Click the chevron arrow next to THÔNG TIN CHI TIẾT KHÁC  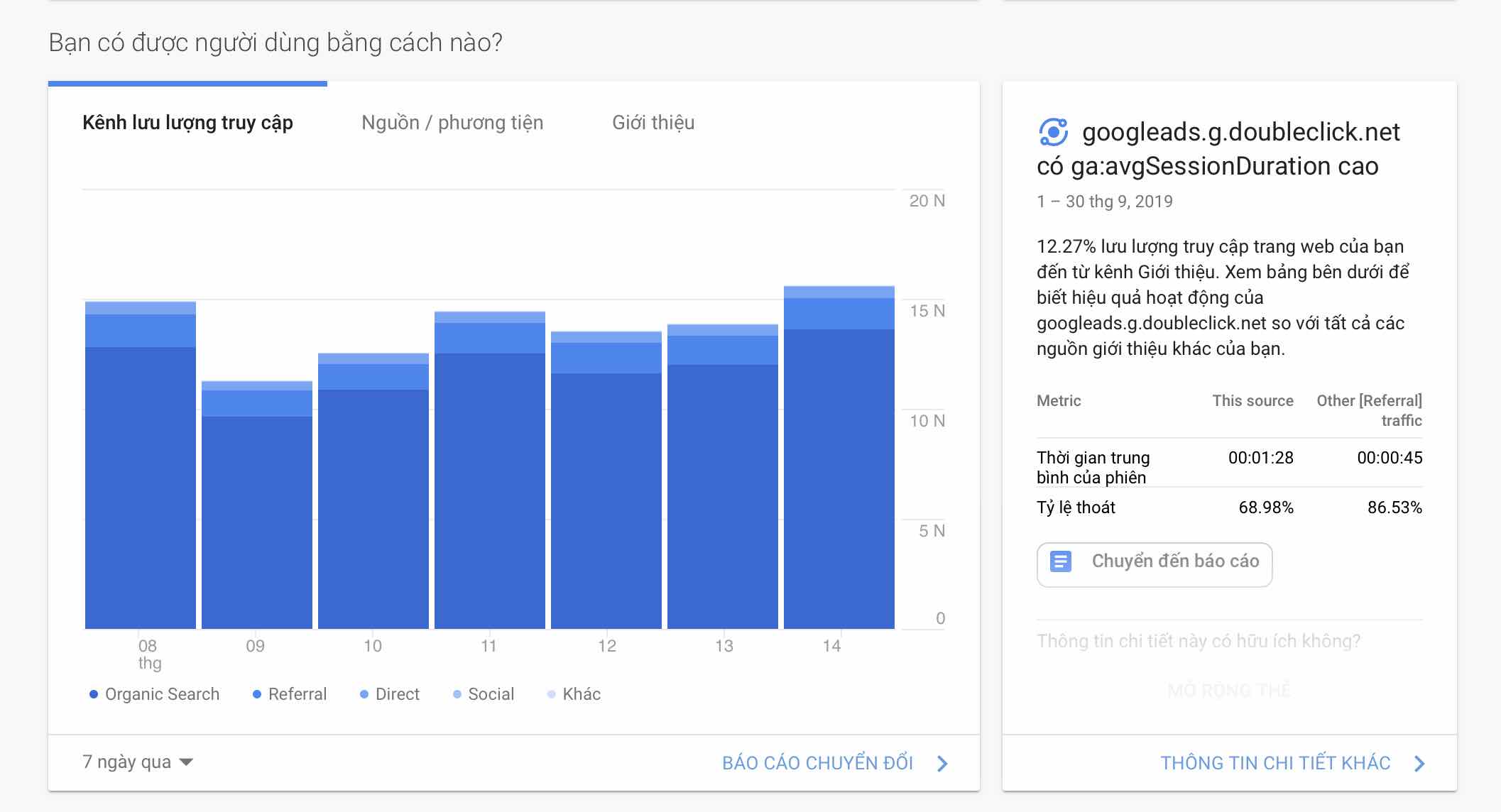pos(1419,764)
